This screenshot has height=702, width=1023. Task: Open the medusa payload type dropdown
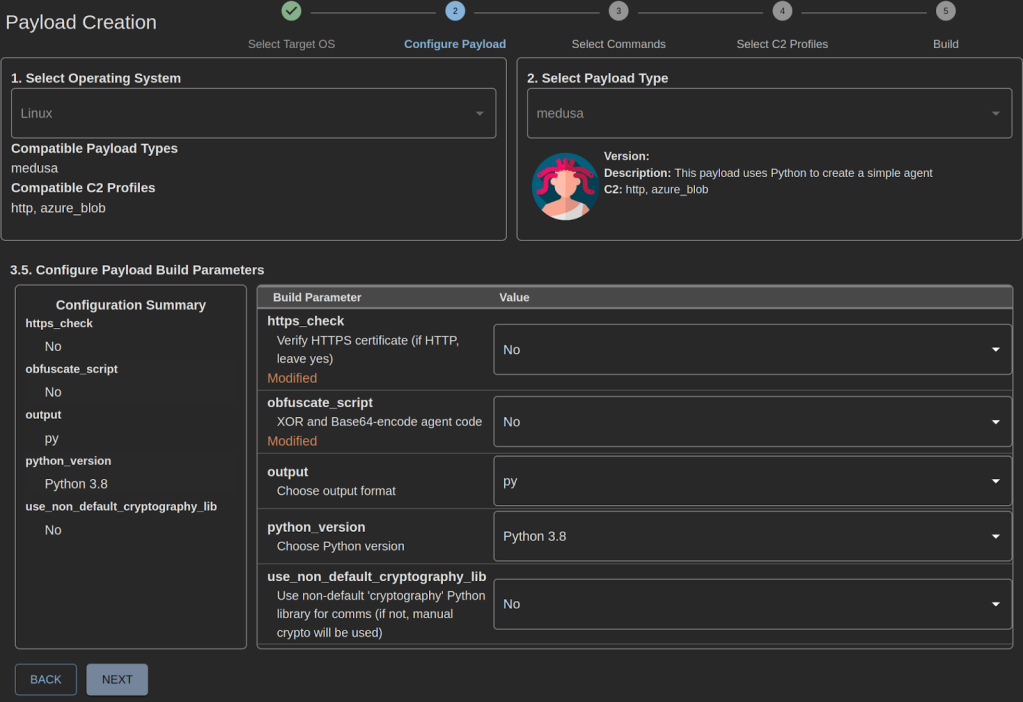(768, 114)
